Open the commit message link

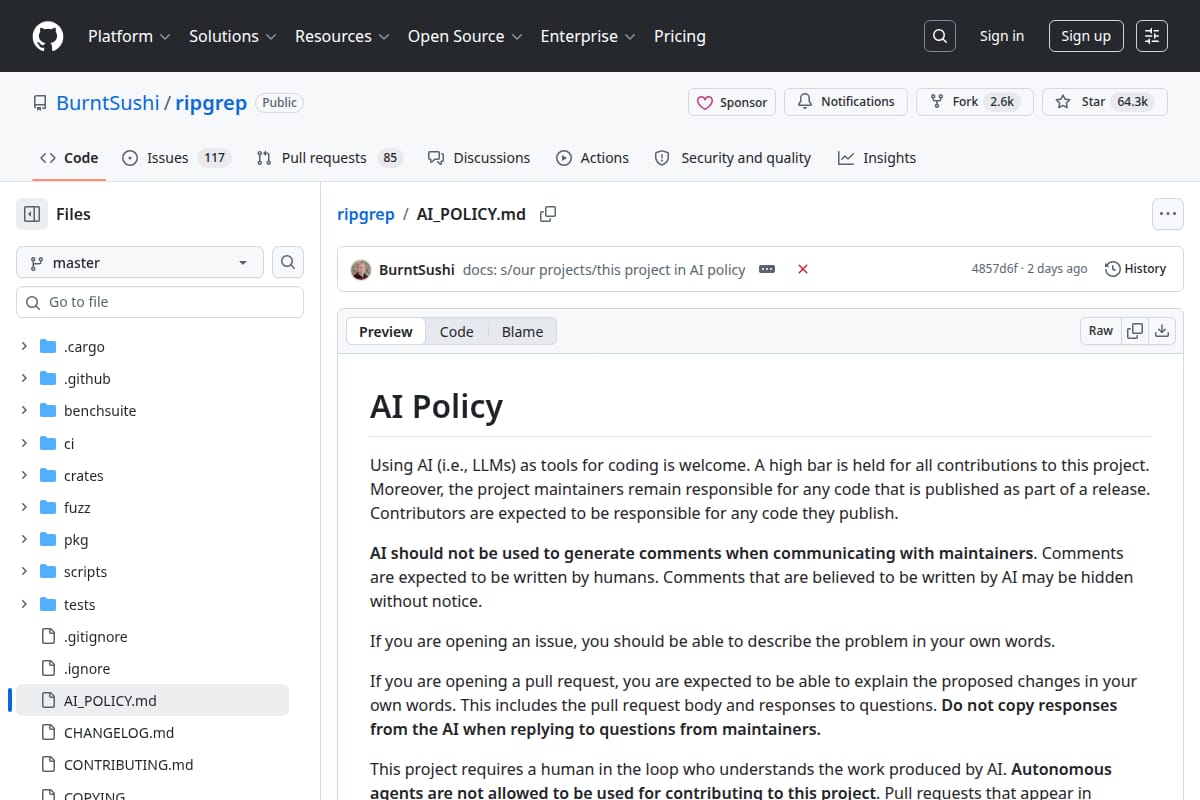tap(604, 269)
